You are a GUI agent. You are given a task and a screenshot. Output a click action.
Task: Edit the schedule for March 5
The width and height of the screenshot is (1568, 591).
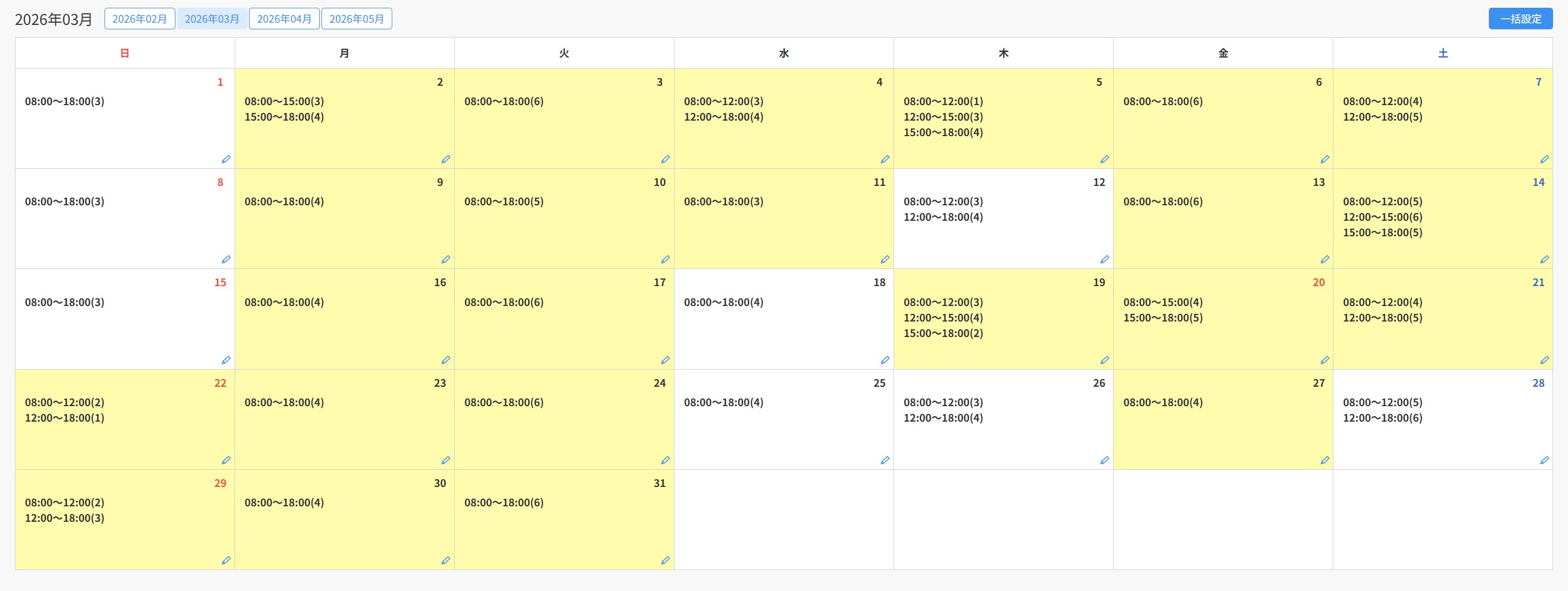[x=1104, y=159]
